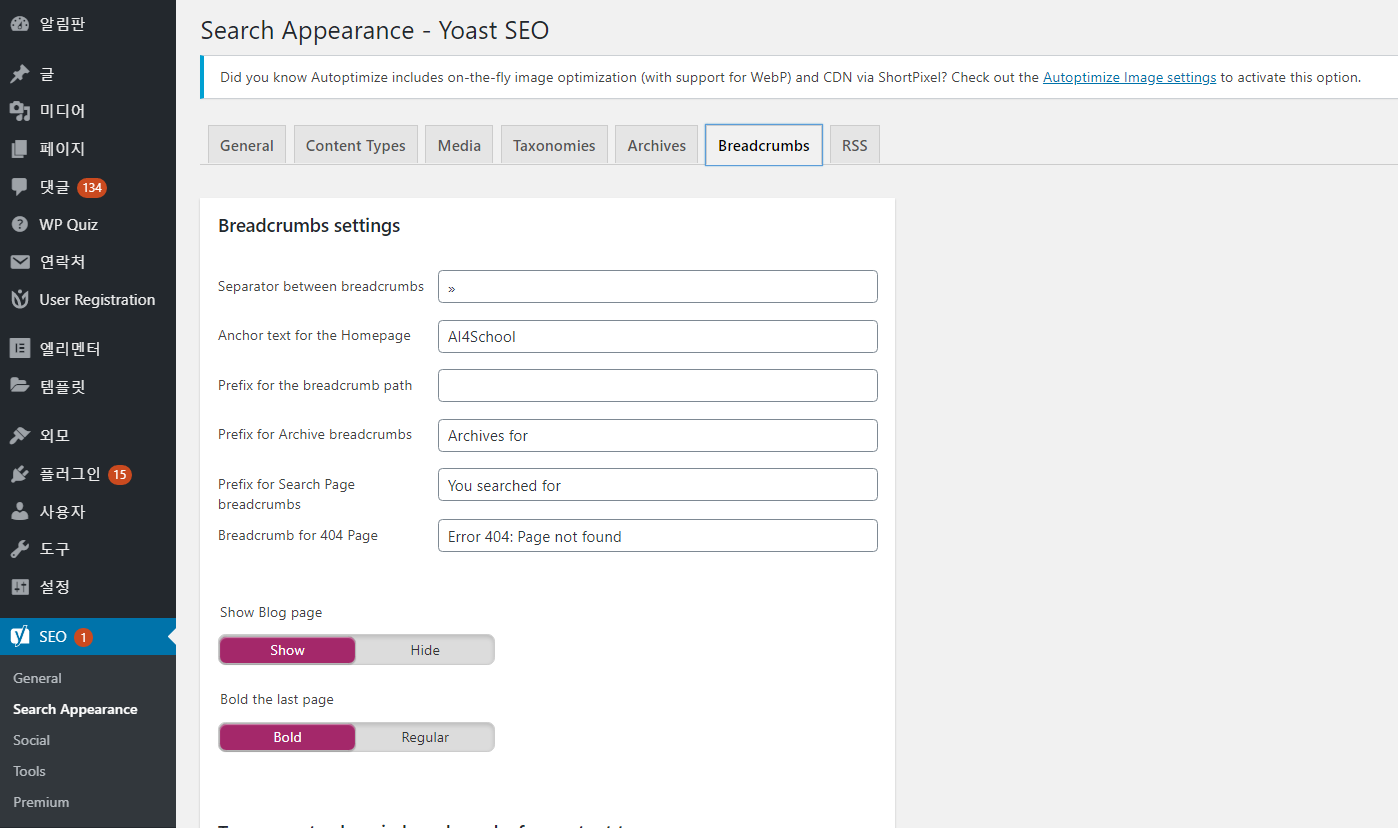
Task: Click the Tools wrench icon
Action: tap(20, 549)
